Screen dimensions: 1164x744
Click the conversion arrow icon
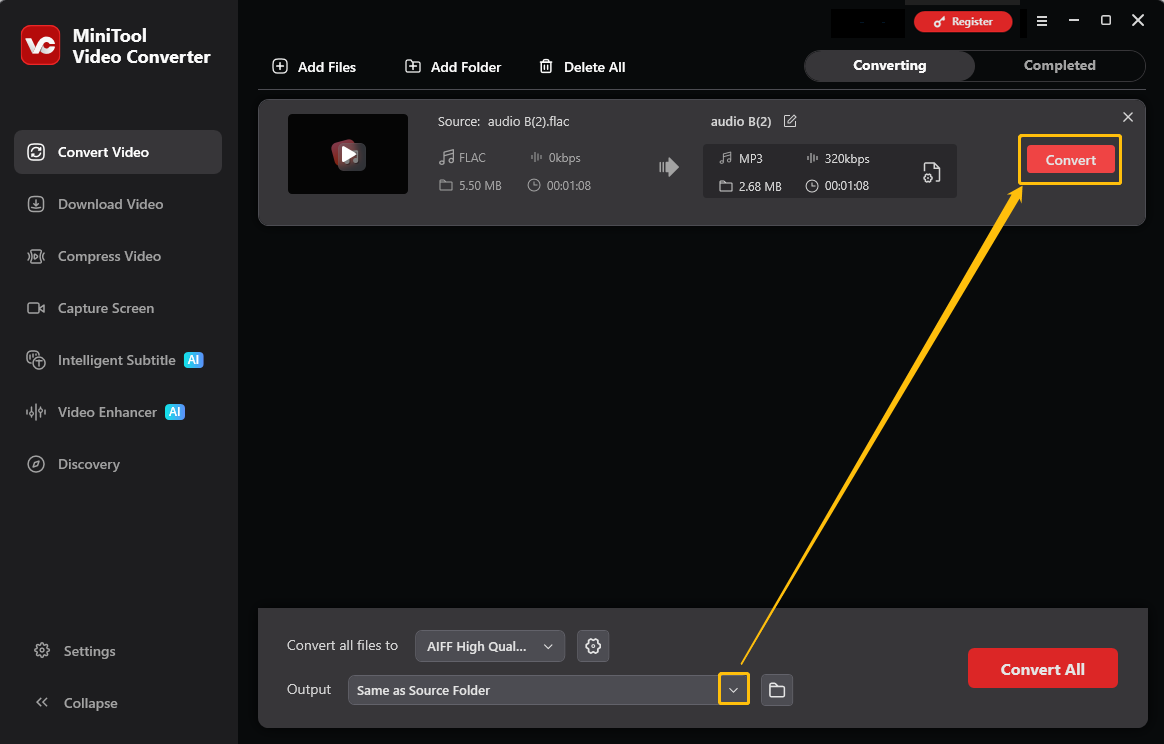pyautogui.click(x=669, y=167)
